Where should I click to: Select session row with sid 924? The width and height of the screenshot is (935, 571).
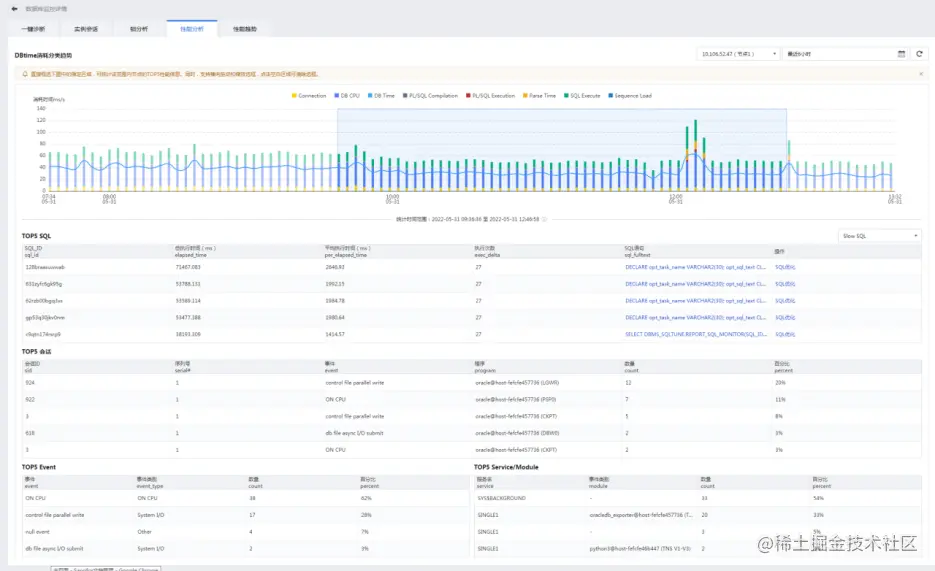(471, 383)
